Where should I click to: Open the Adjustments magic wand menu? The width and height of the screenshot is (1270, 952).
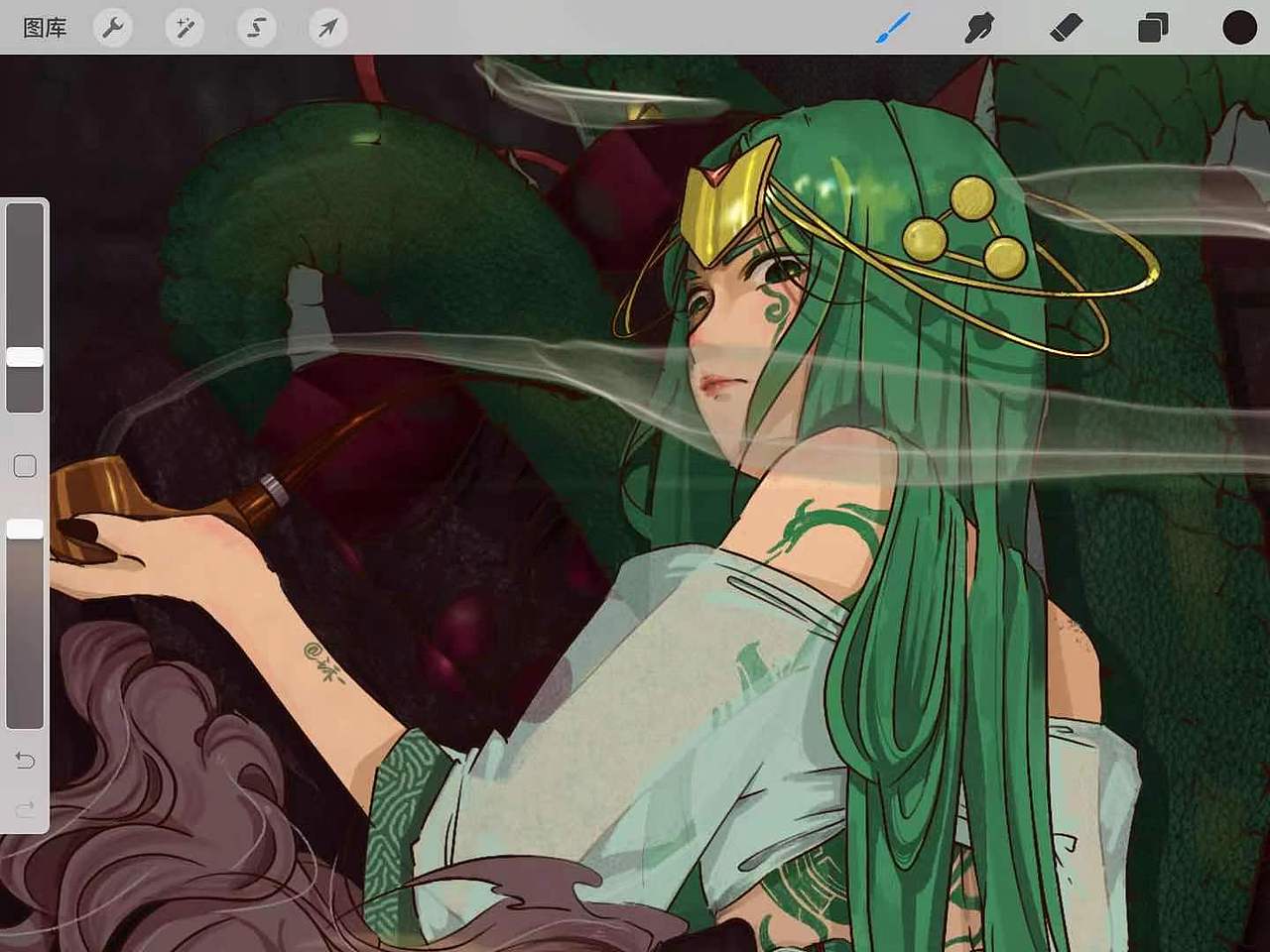click(185, 28)
